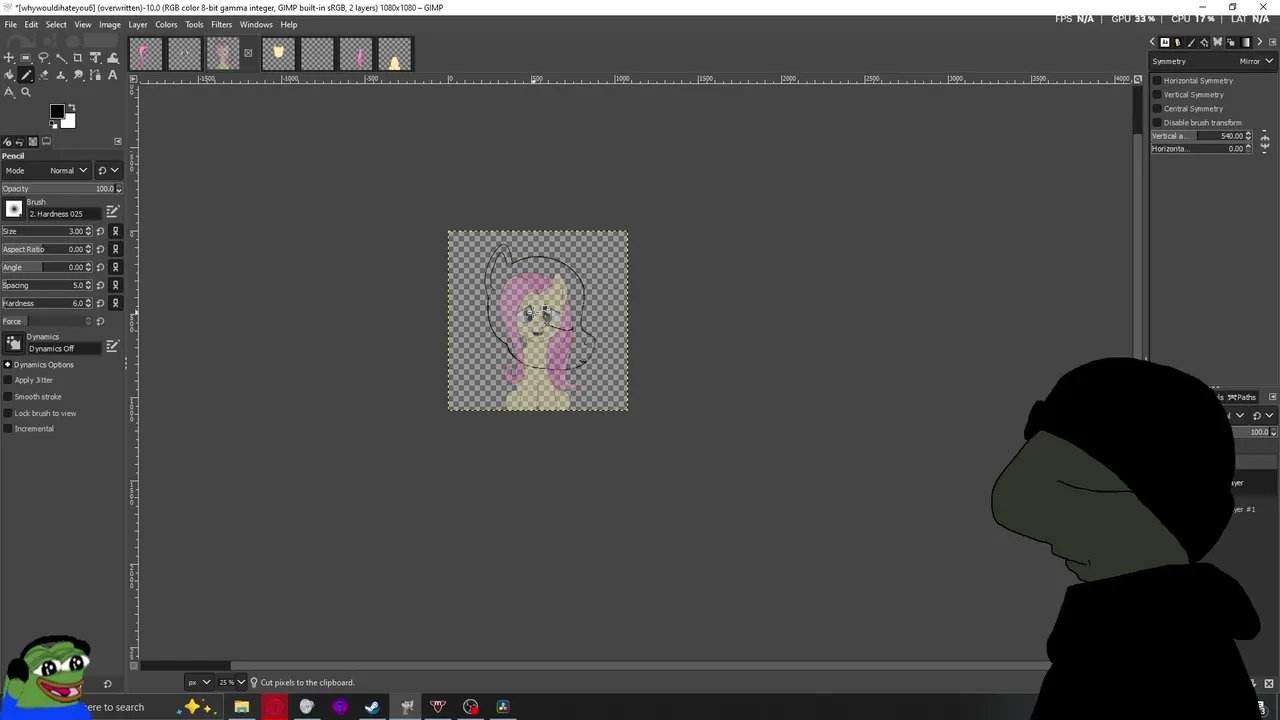Open the Select menu
The width and height of the screenshot is (1280, 720).
click(56, 24)
